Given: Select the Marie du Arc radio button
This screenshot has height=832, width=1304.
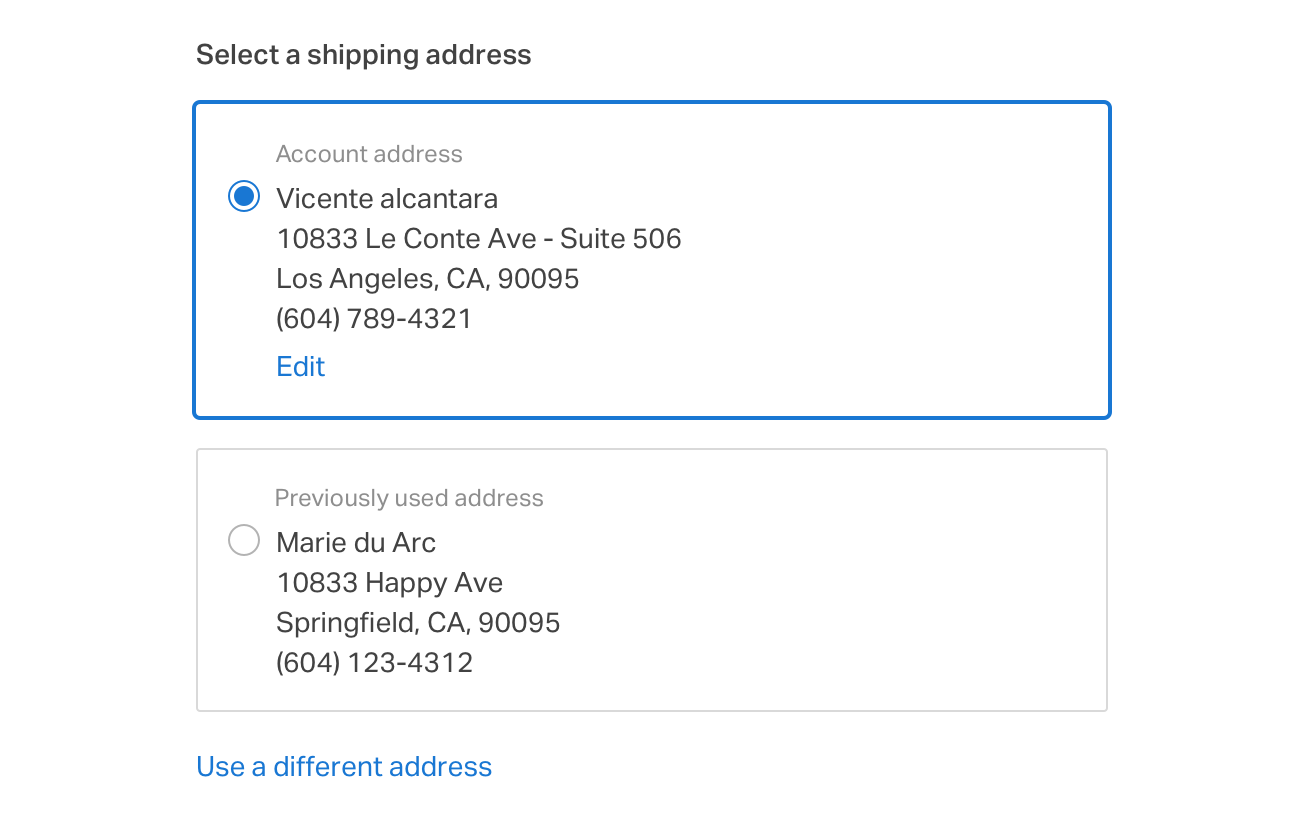Looking at the screenshot, I should click(244, 541).
